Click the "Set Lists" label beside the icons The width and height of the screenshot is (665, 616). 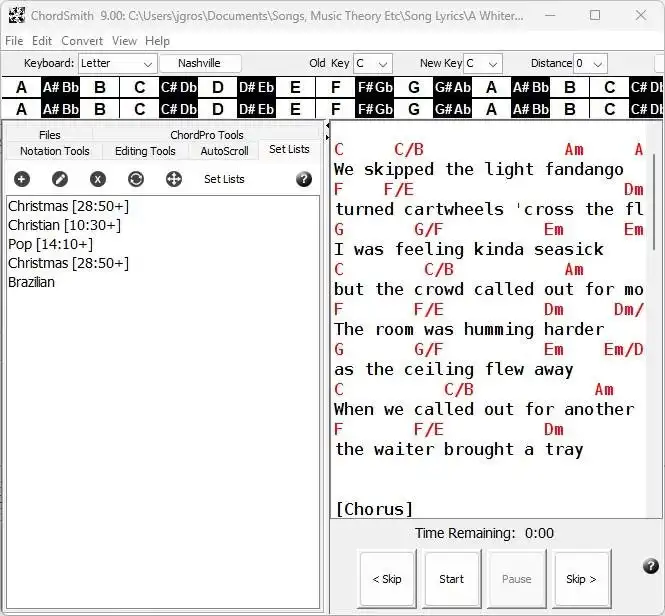coord(224,179)
